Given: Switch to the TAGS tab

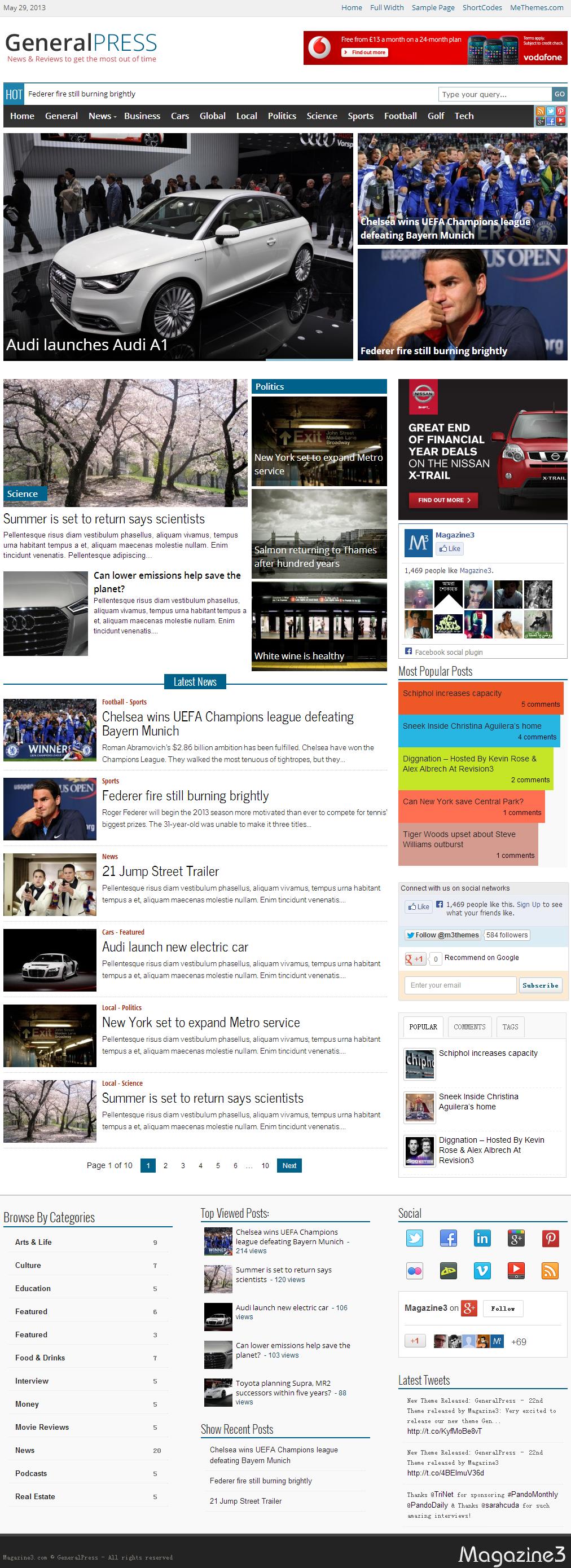Looking at the screenshot, I should [x=510, y=1027].
